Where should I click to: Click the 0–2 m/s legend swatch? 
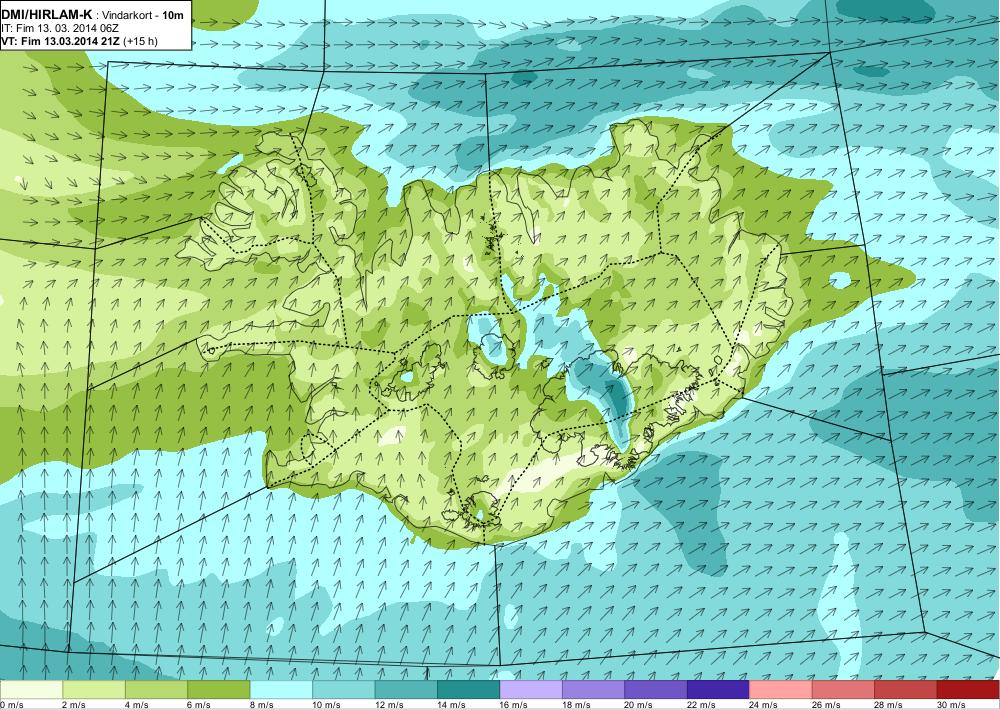point(31,690)
